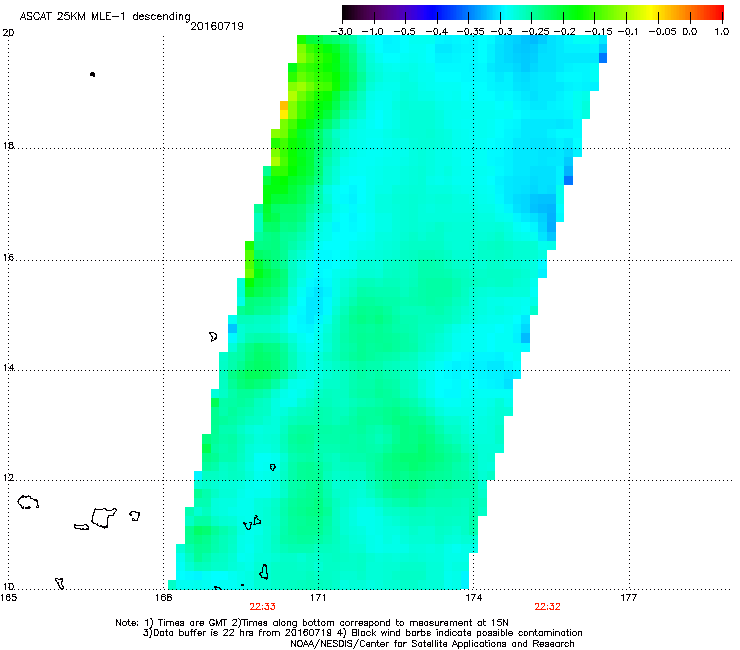Click the -0.3 color scale label

point(501,32)
